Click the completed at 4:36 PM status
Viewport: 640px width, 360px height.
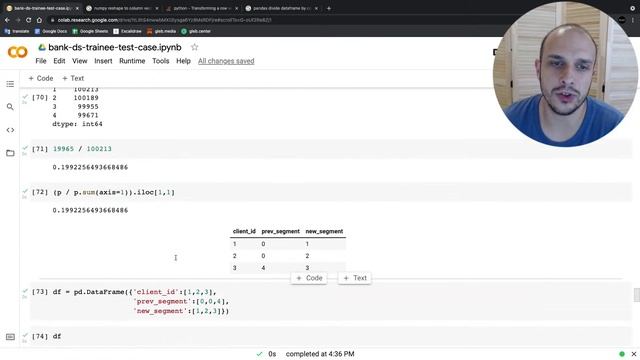tap(320, 354)
